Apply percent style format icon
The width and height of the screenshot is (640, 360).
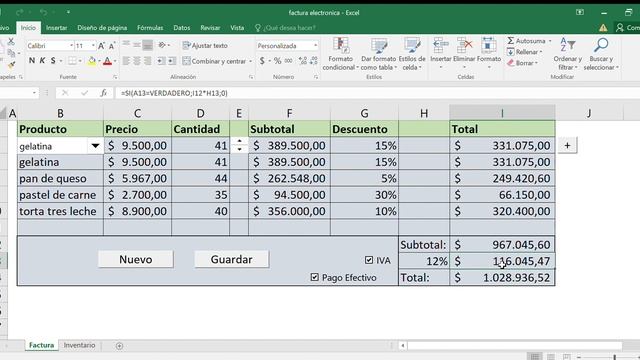278,61
